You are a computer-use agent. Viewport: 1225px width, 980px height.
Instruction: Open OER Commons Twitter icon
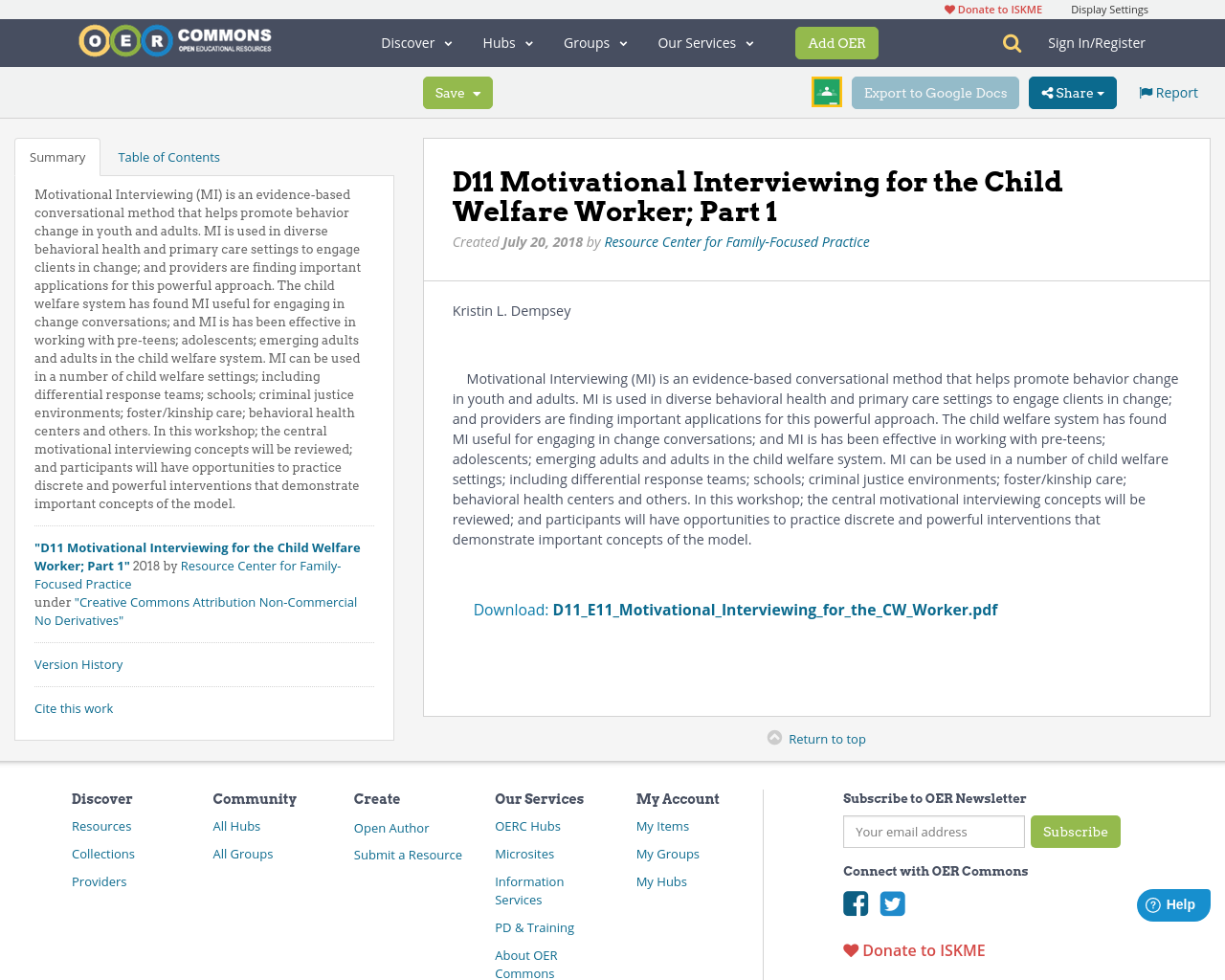(892, 902)
